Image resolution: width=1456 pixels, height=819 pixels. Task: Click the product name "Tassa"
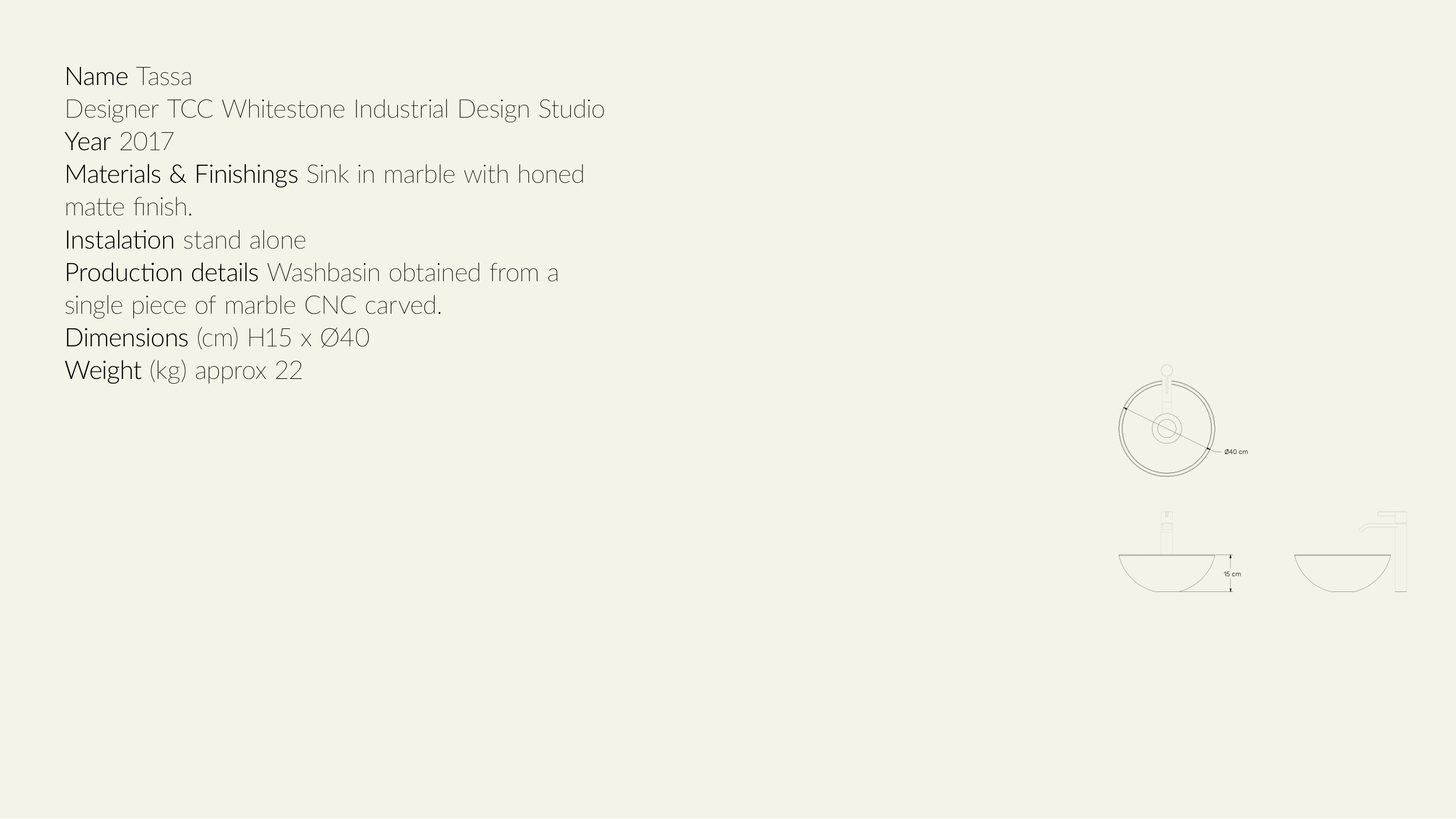(164, 77)
